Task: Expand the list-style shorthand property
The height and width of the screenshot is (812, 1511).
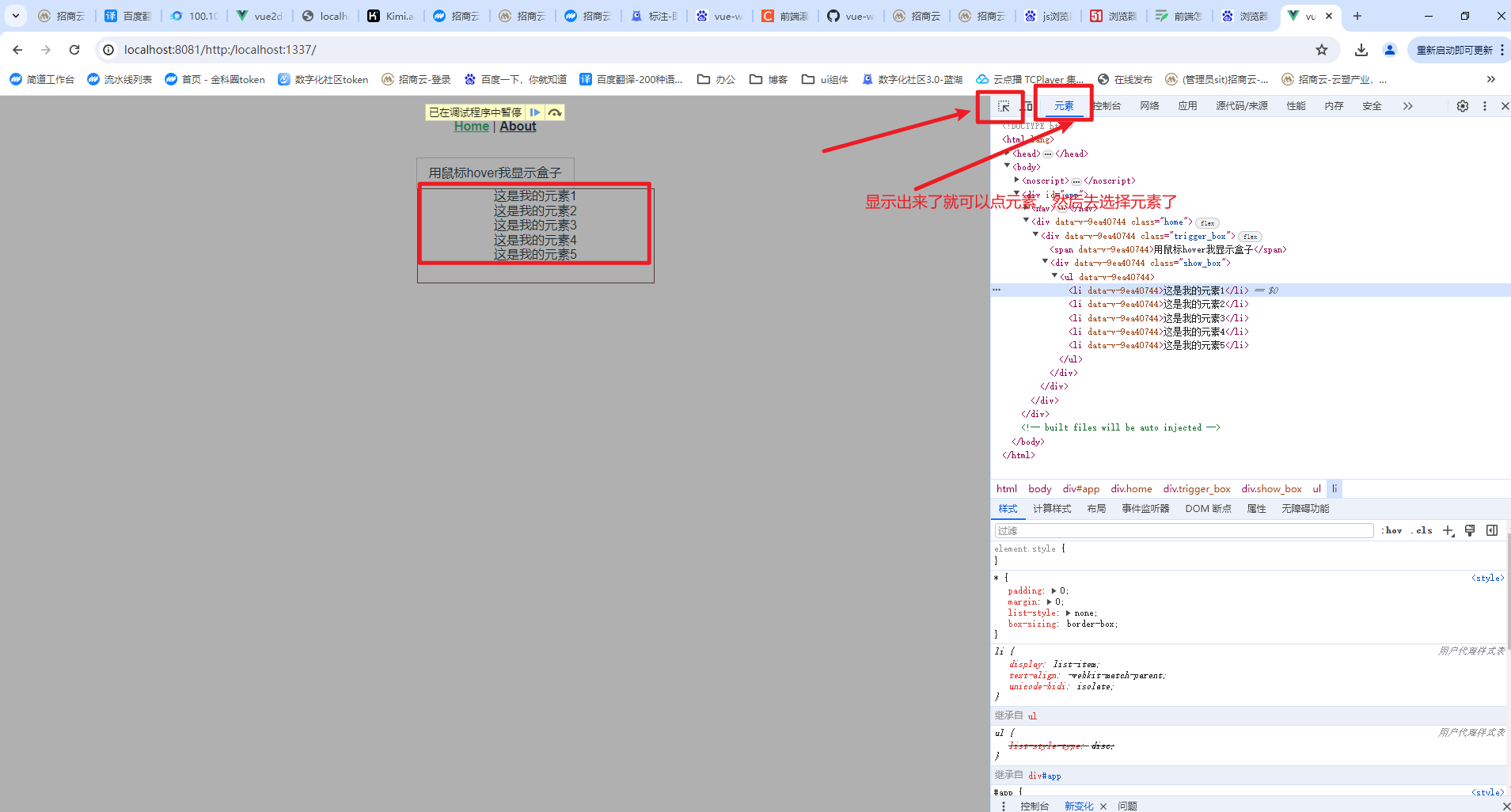Action: 1068,613
